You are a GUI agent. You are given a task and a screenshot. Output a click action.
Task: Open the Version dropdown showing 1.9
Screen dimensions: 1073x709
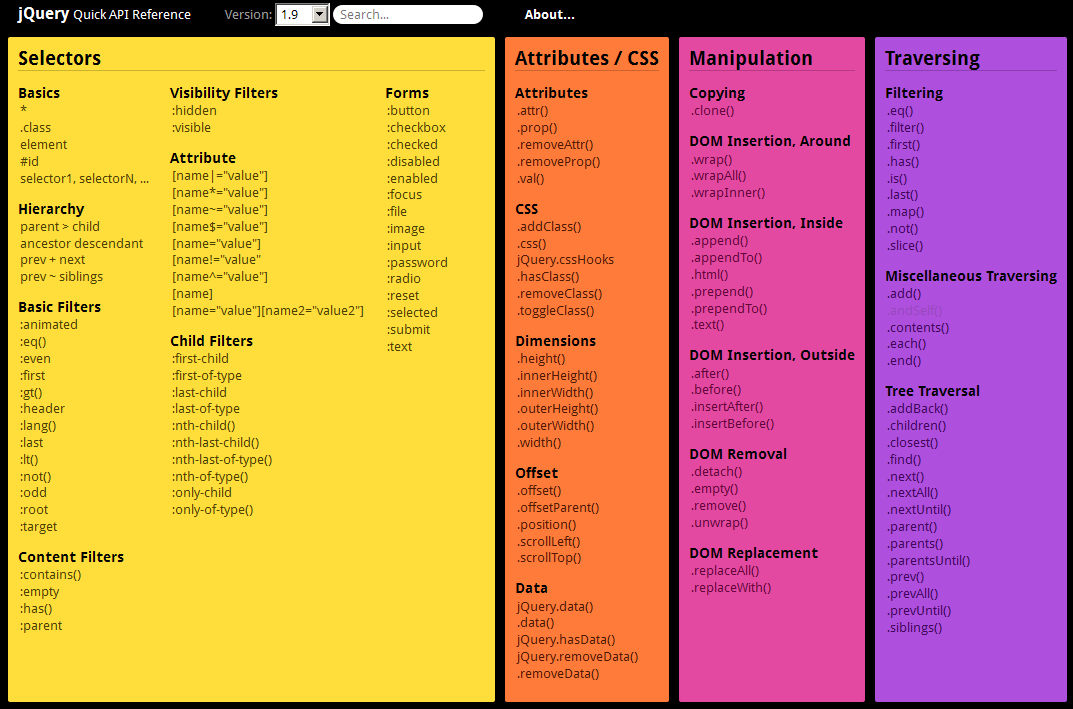pyautogui.click(x=302, y=14)
